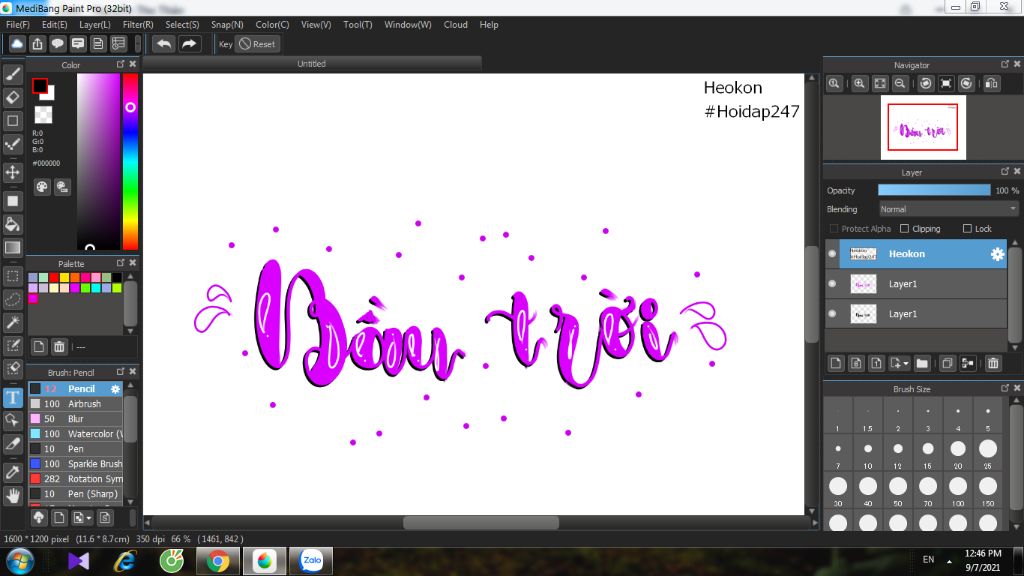Flip canvas view in Navigator
Screen dimensions: 1024x576
tap(992, 84)
